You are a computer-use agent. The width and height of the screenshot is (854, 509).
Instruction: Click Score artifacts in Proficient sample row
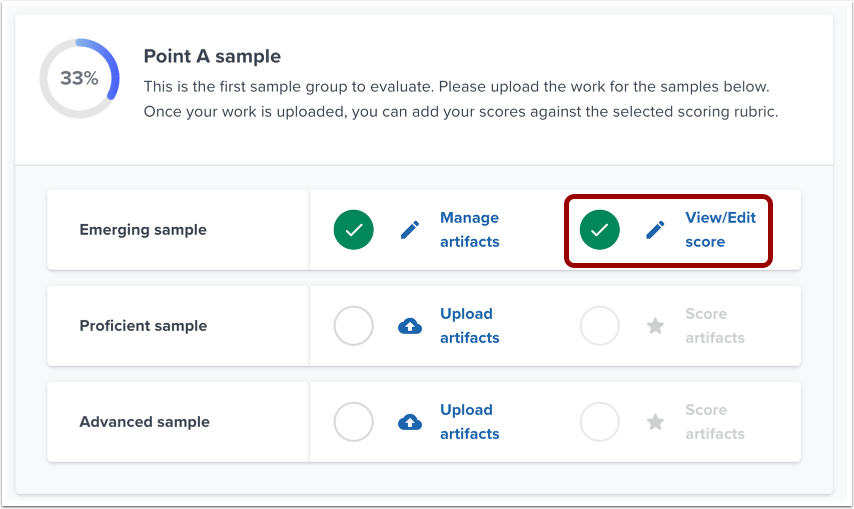pos(714,326)
